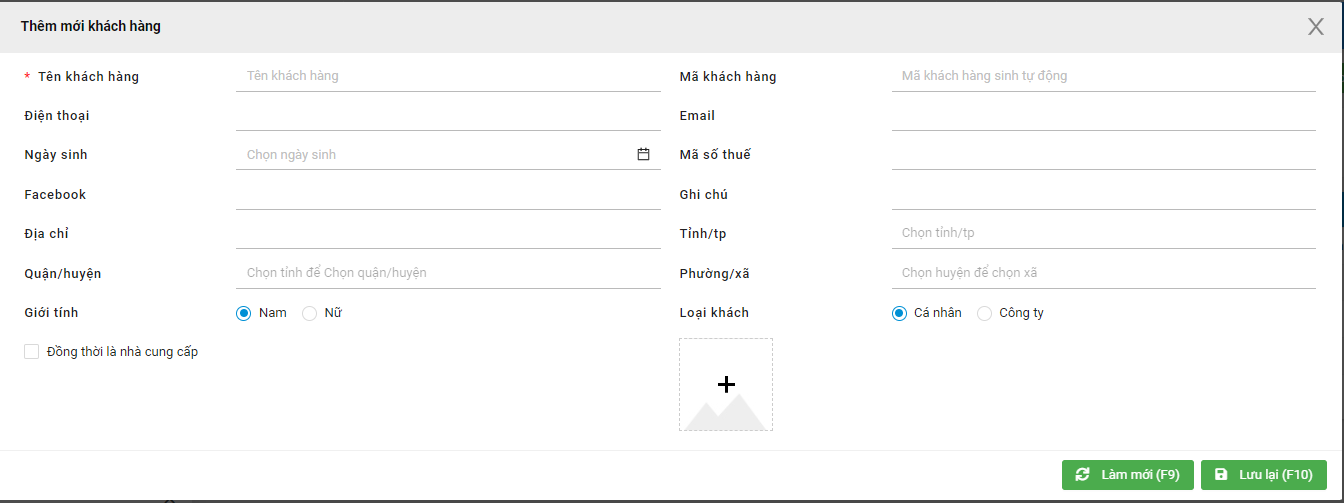1344x503 pixels.
Task: Click the customer image placeholder thumbnail
Action: (x=726, y=384)
